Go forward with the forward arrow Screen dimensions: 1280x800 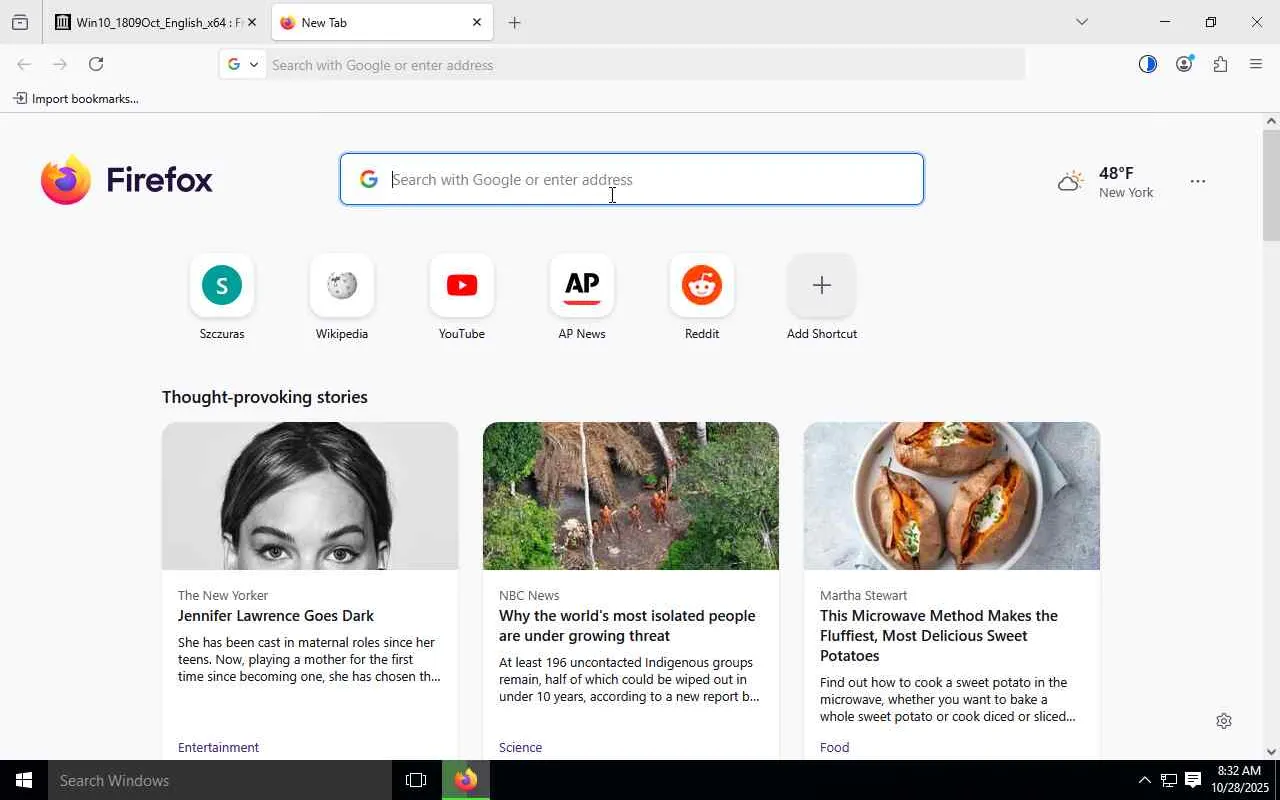click(x=60, y=64)
